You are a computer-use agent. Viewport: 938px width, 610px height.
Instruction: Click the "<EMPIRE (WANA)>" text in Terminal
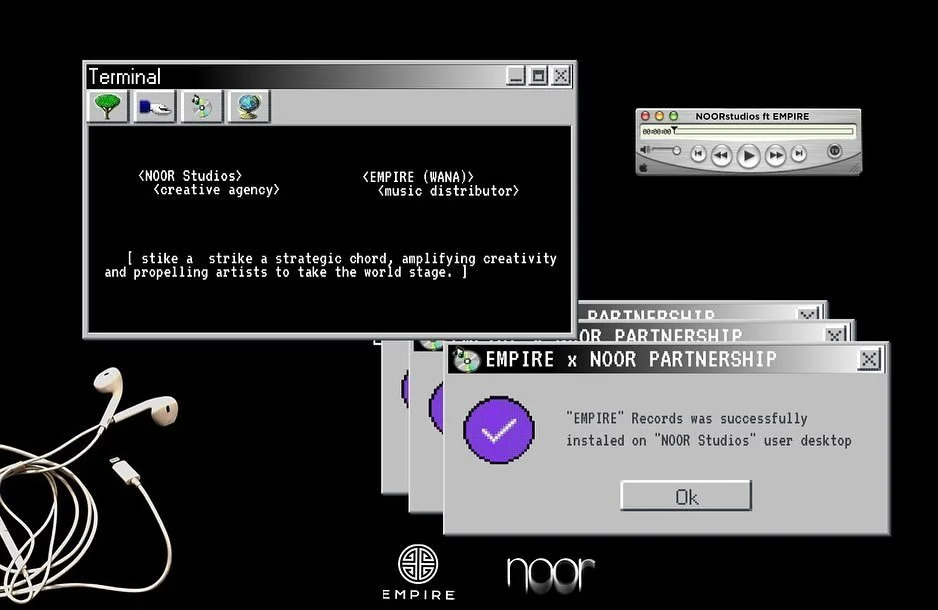418,177
